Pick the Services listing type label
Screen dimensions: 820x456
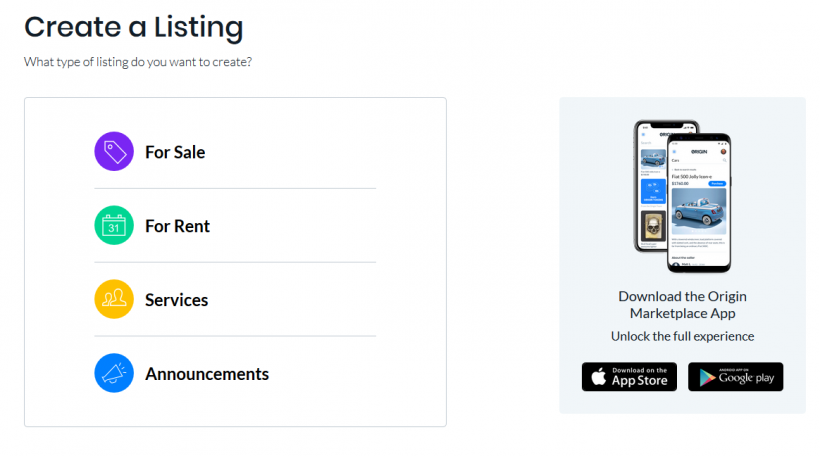[176, 301]
